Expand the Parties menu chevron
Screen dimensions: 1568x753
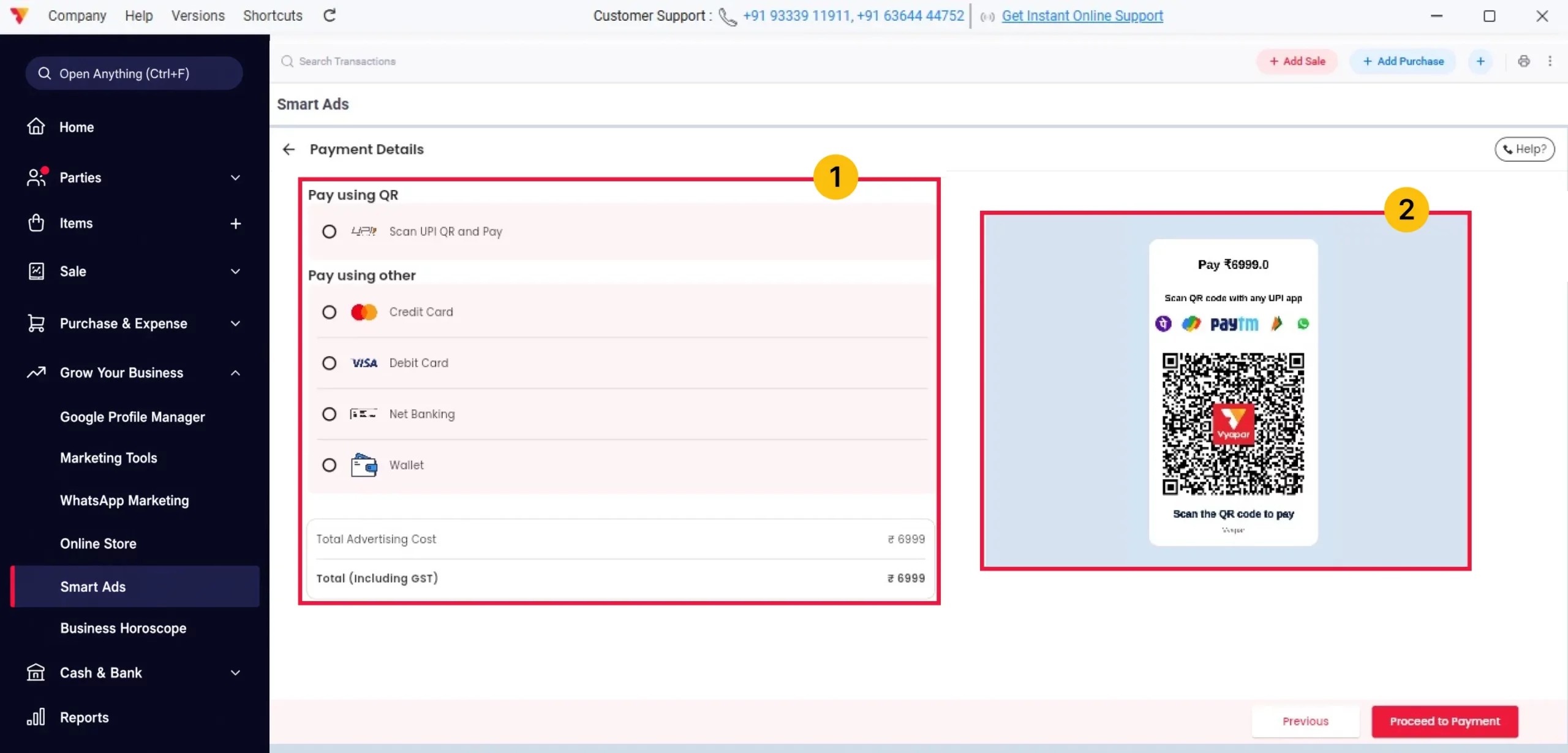[236, 178]
